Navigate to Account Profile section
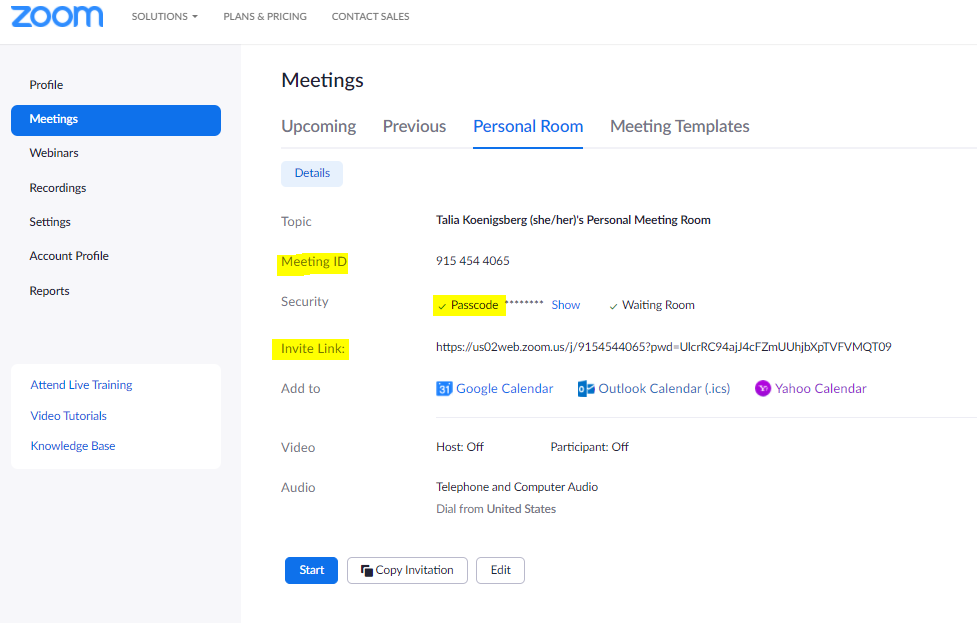 tap(69, 255)
